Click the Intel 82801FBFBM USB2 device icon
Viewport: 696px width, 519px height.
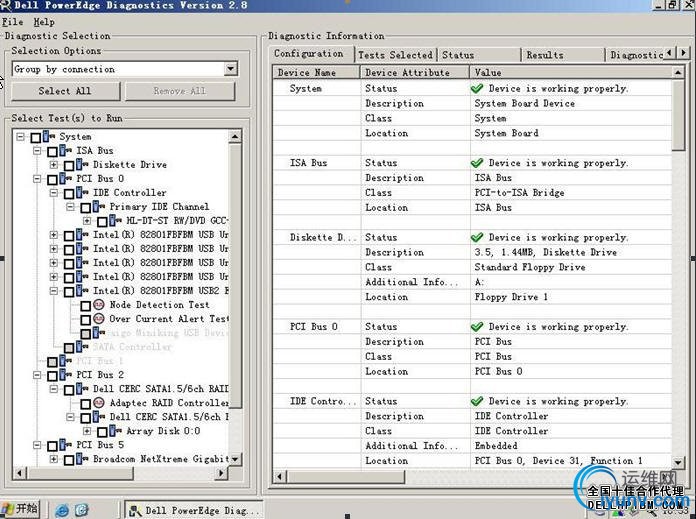click(x=82, y=291)
